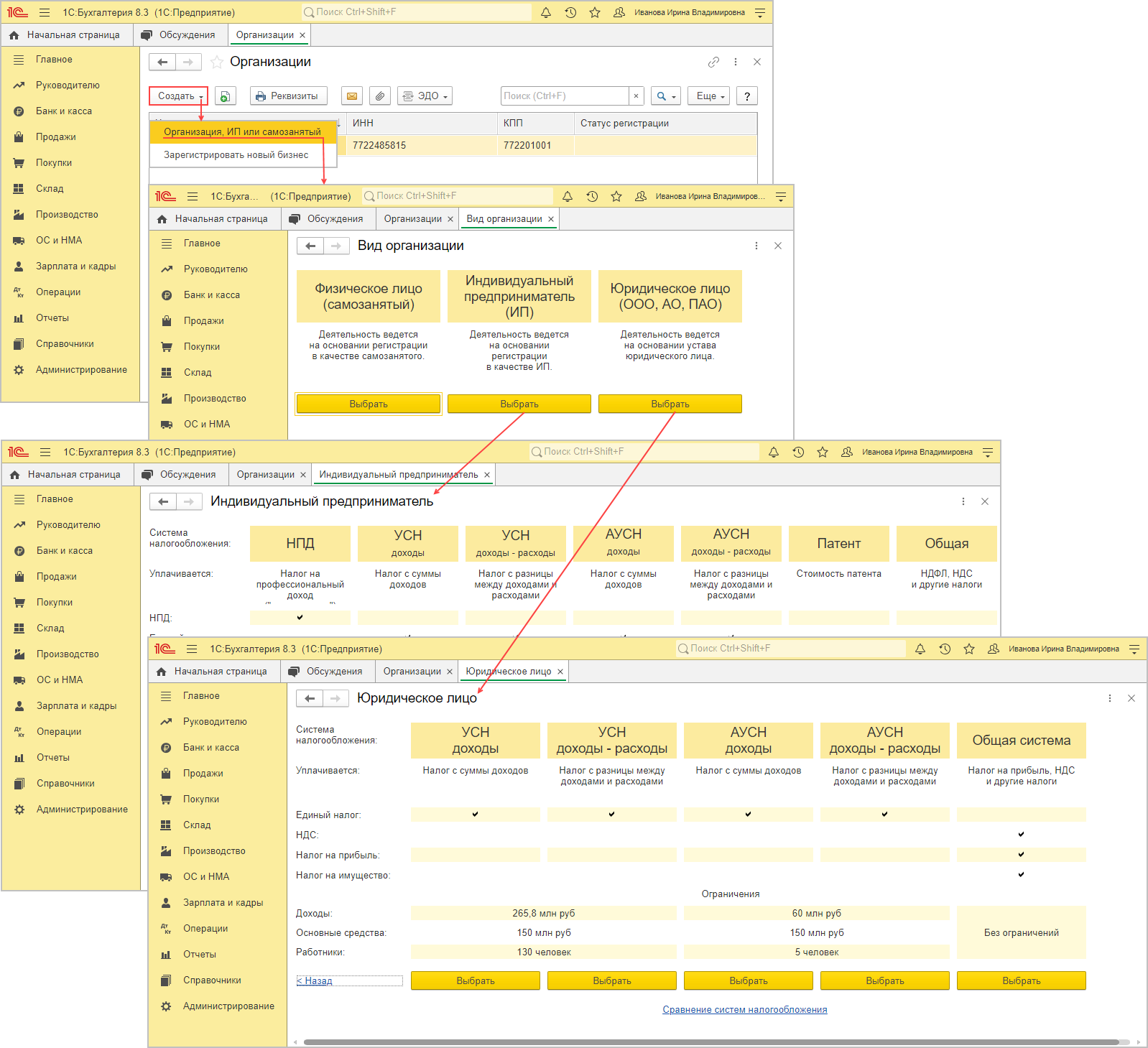Image resolution: width=1148 pixels, height=1048 pixels.
Task: Click back arrow in Вид организации form
Action: pyautogui.click(x=310, y=246)
